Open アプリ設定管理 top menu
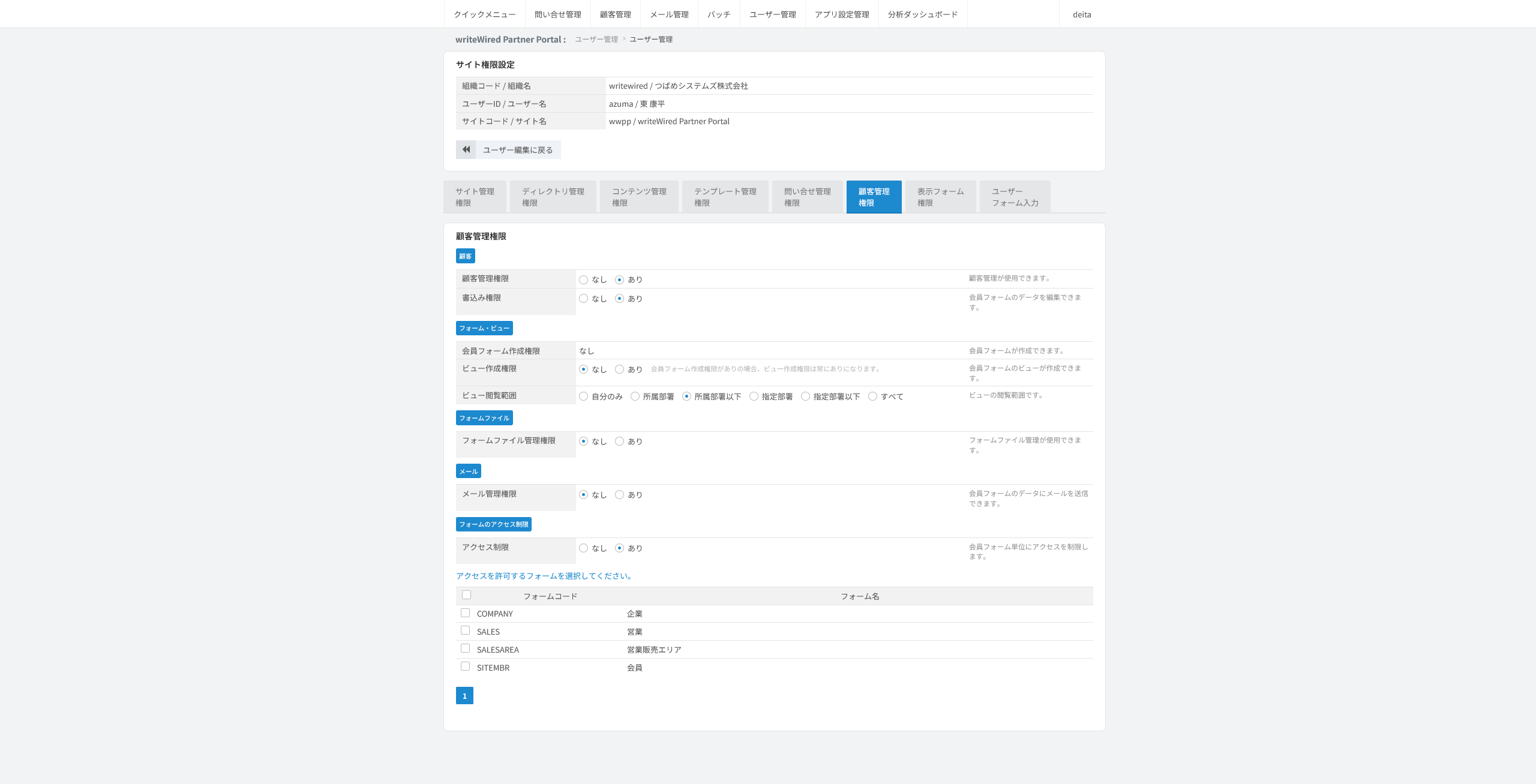The image size is (1536, 784). coord(842,14)
